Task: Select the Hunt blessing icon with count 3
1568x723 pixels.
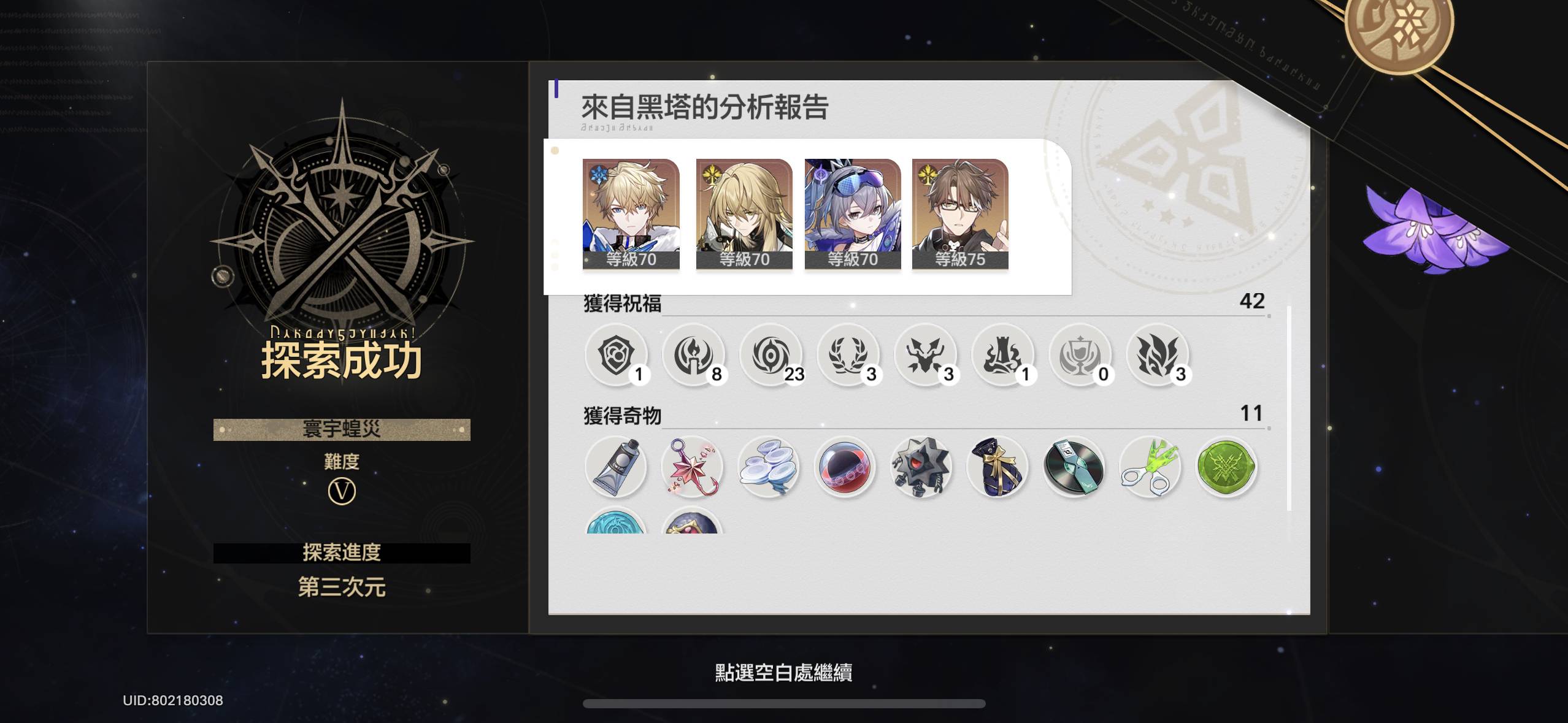Action: click(x=926, y=354)
